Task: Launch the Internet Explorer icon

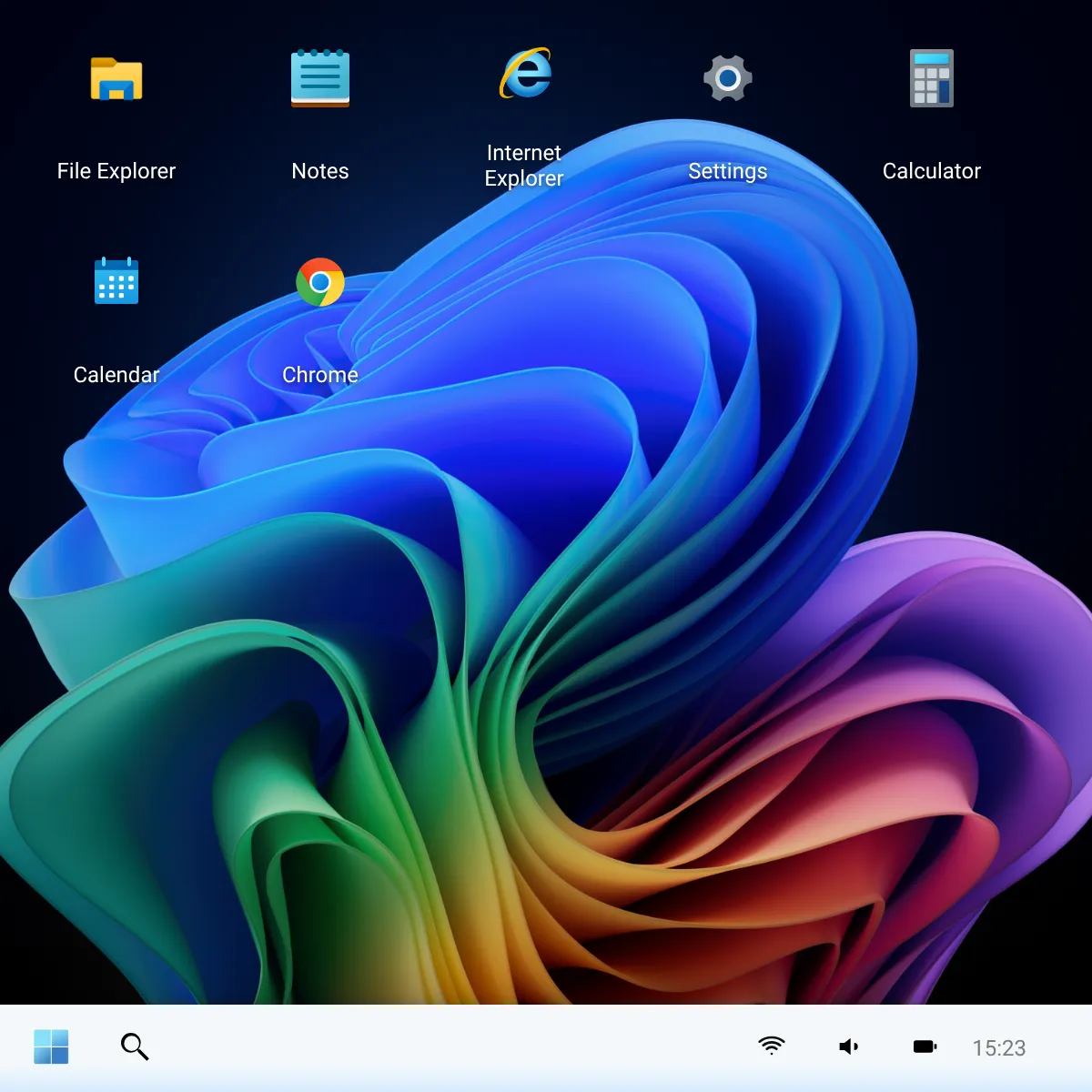Action: coord(524,74)
